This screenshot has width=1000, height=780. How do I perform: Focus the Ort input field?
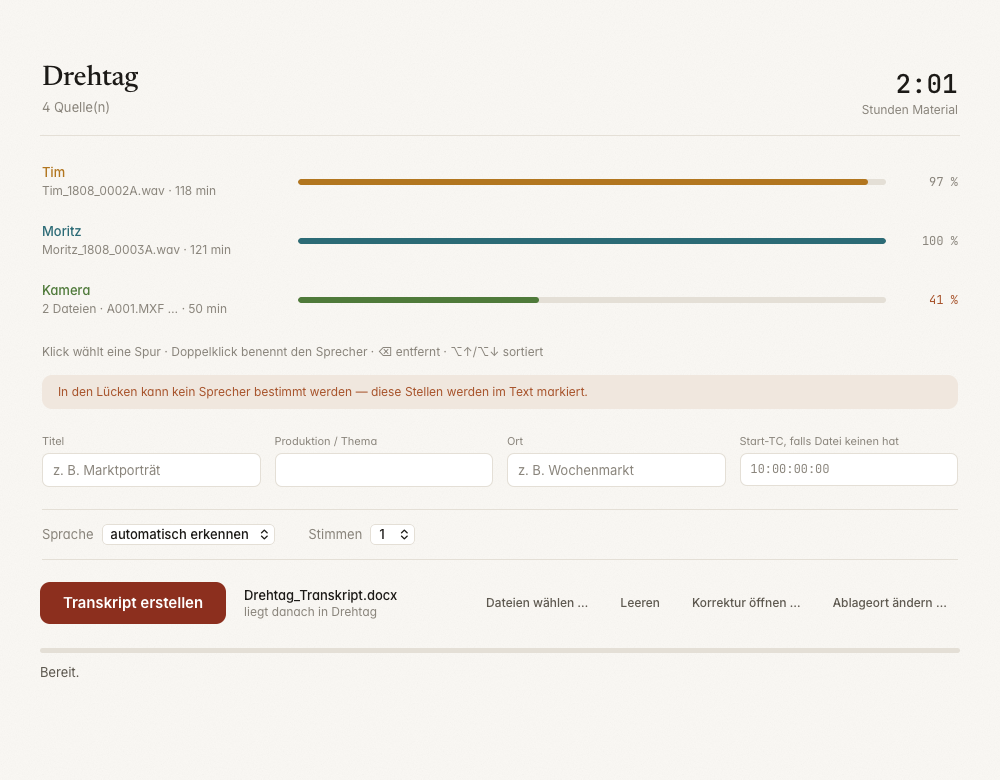coord(616,470)
